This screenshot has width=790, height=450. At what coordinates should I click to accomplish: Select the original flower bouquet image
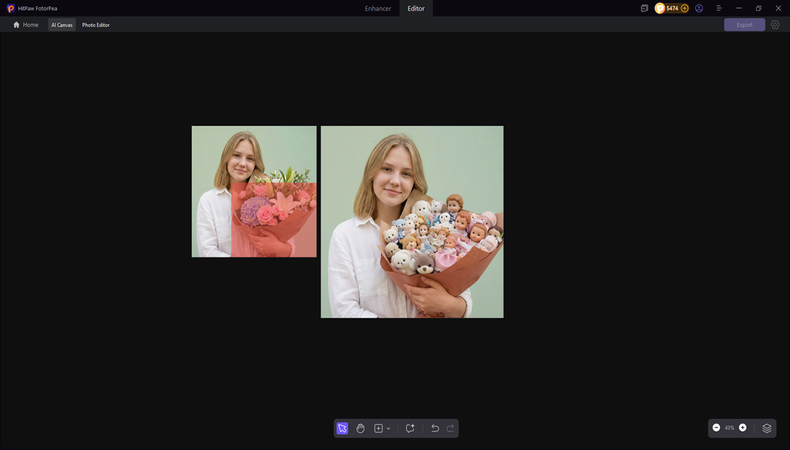(x=254, y=191)
